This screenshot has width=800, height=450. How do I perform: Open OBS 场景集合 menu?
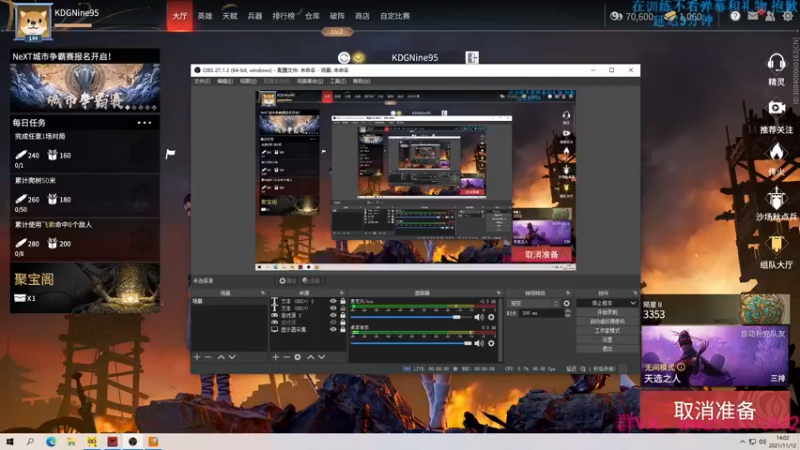tap(310, 81)
